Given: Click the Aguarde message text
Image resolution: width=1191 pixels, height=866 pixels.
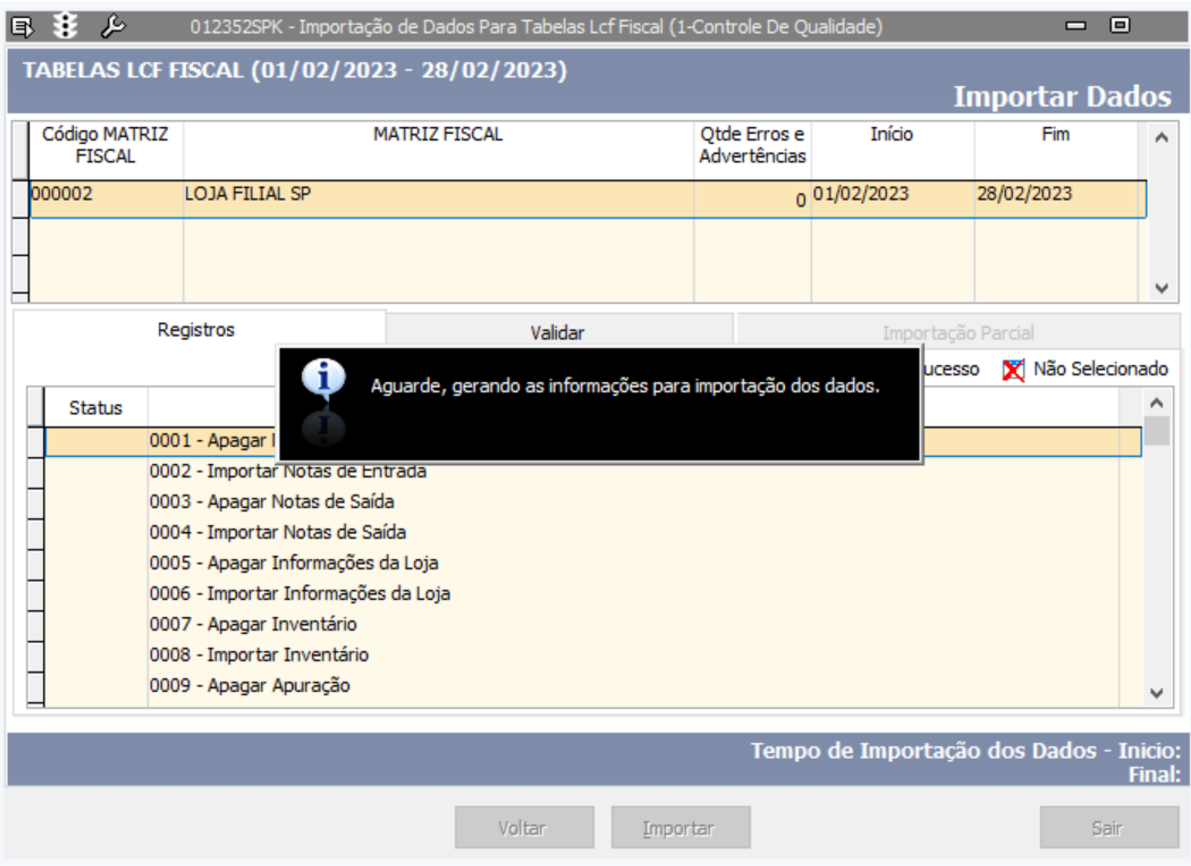Looking at the screenshot, I should (625, 386).
